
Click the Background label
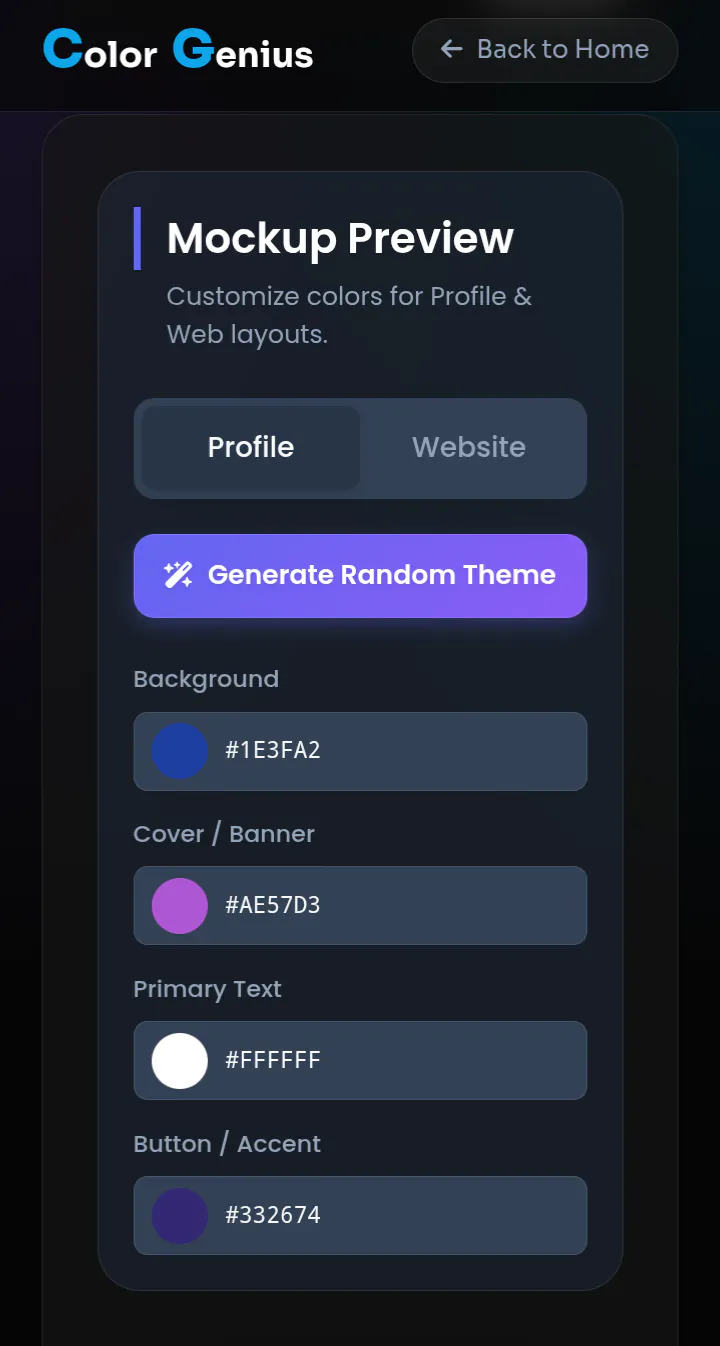tap(206, 679)
